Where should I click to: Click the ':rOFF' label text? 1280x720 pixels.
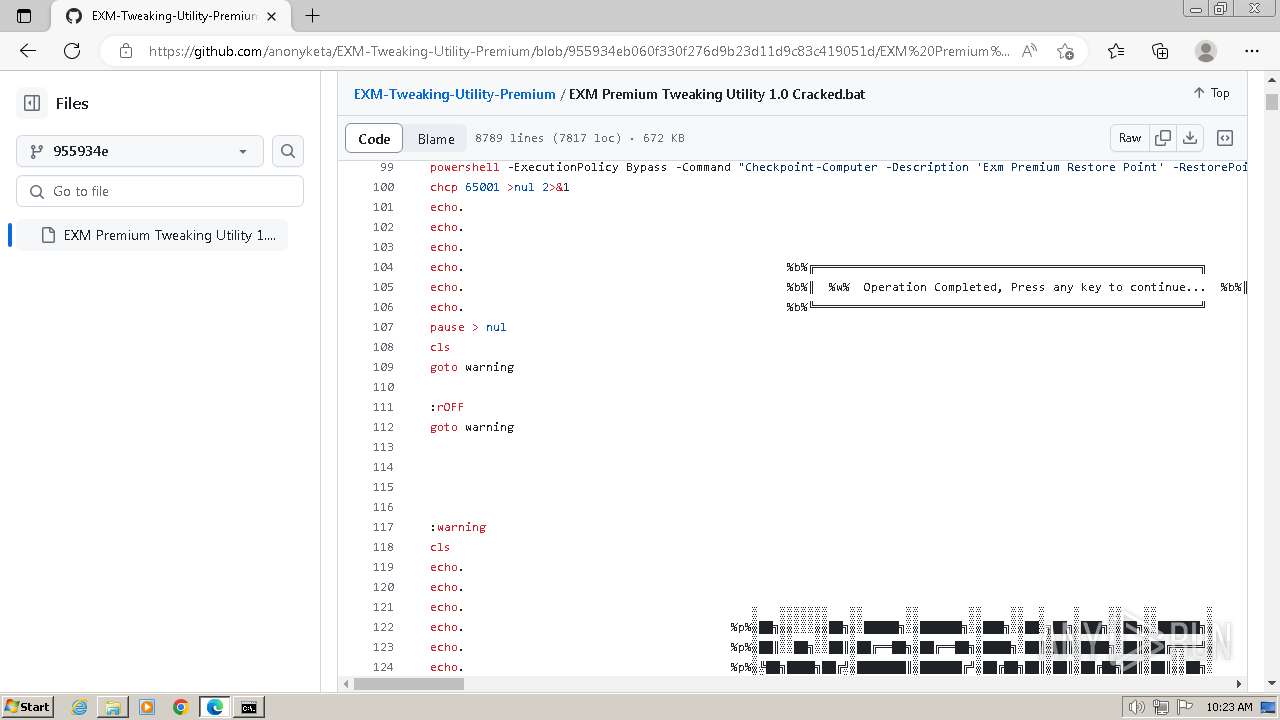pos(447,407)
